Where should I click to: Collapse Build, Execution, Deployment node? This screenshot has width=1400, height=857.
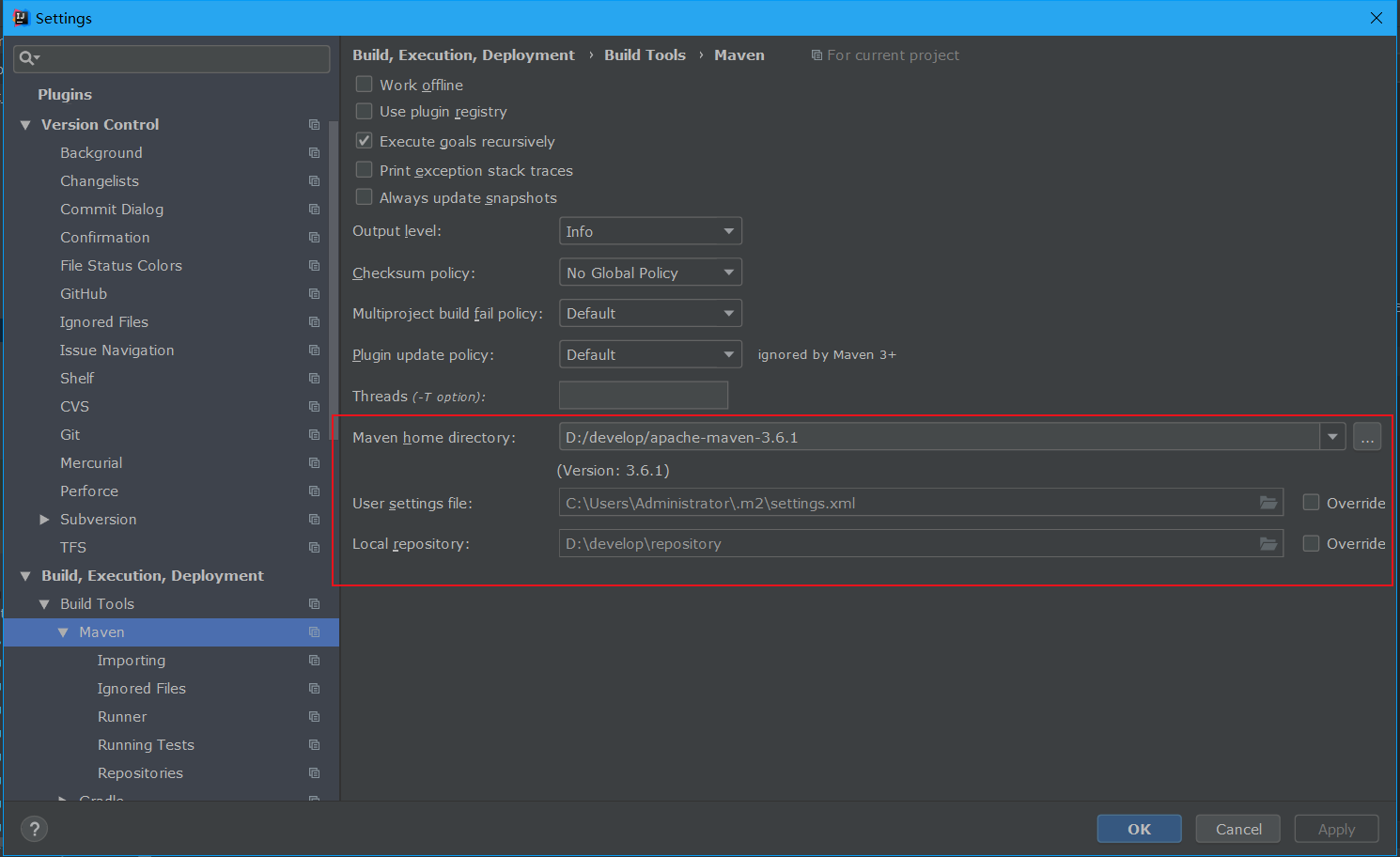[25, 576]
